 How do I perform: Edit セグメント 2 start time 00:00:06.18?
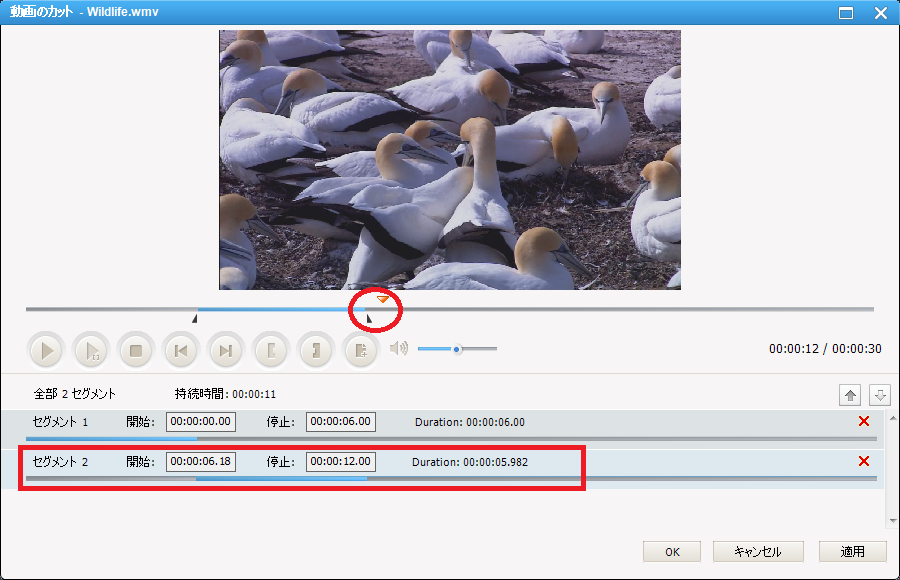coord(201,461)
